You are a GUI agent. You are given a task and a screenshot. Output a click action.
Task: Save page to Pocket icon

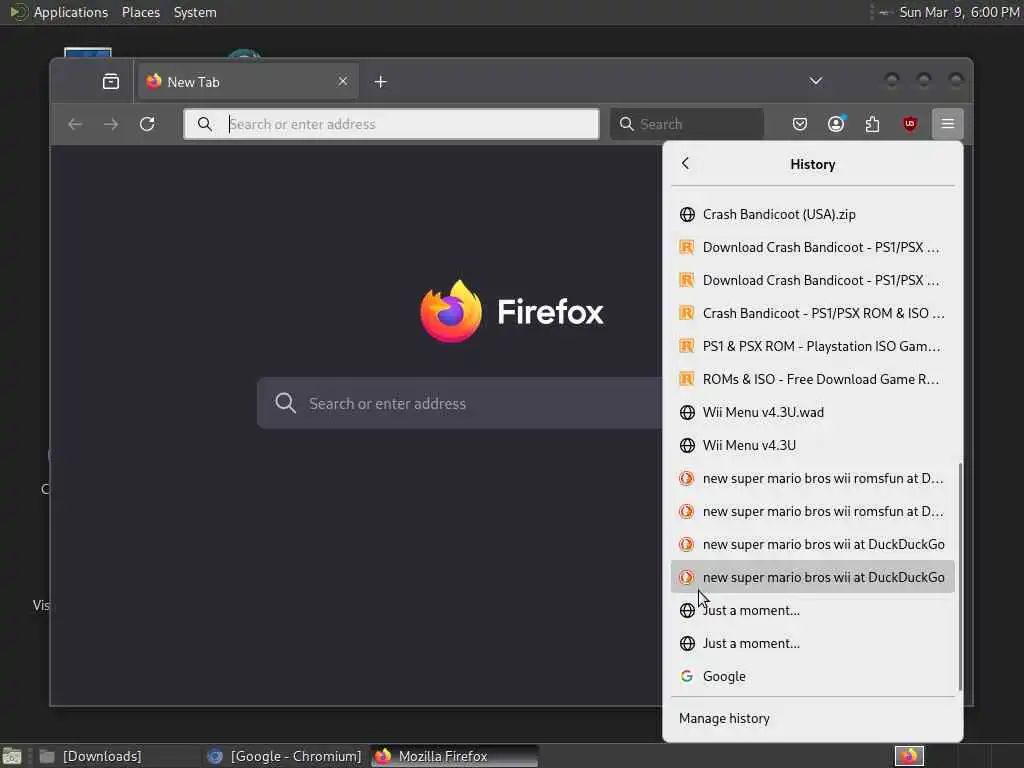click(x=799, y=123)
